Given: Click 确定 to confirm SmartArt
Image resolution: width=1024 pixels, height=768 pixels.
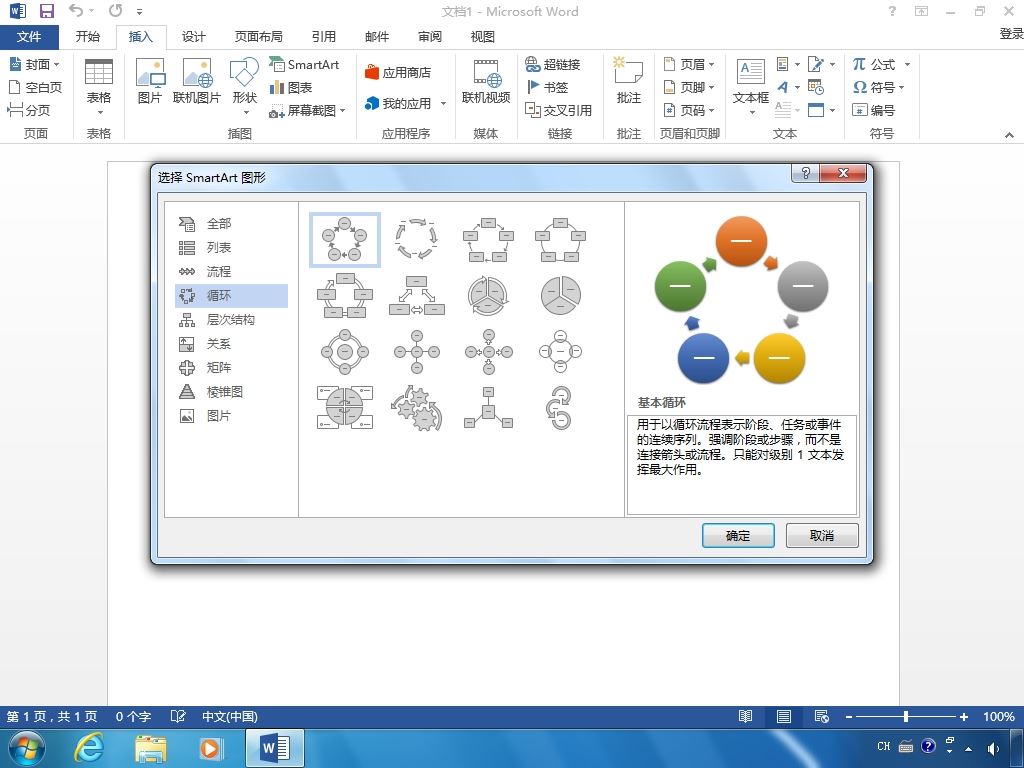Looking at the screenshot, I should pos(738,536).
